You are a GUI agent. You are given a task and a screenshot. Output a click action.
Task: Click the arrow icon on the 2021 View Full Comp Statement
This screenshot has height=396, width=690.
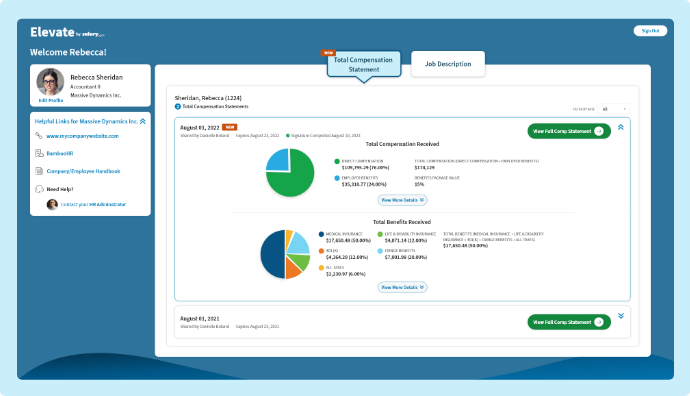click(x=599, y=322)
